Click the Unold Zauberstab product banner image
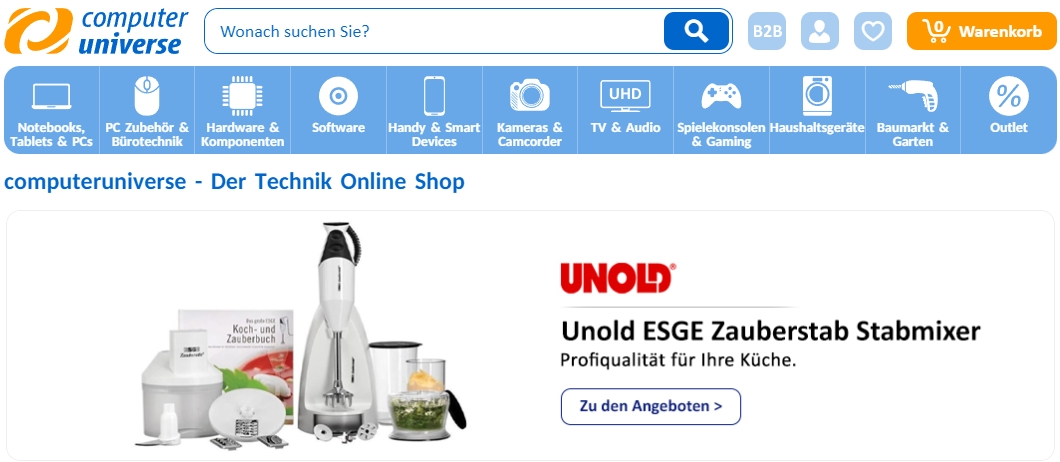Image resolution: width=1060 pixels, height=462 pixels. pos(304,336)
